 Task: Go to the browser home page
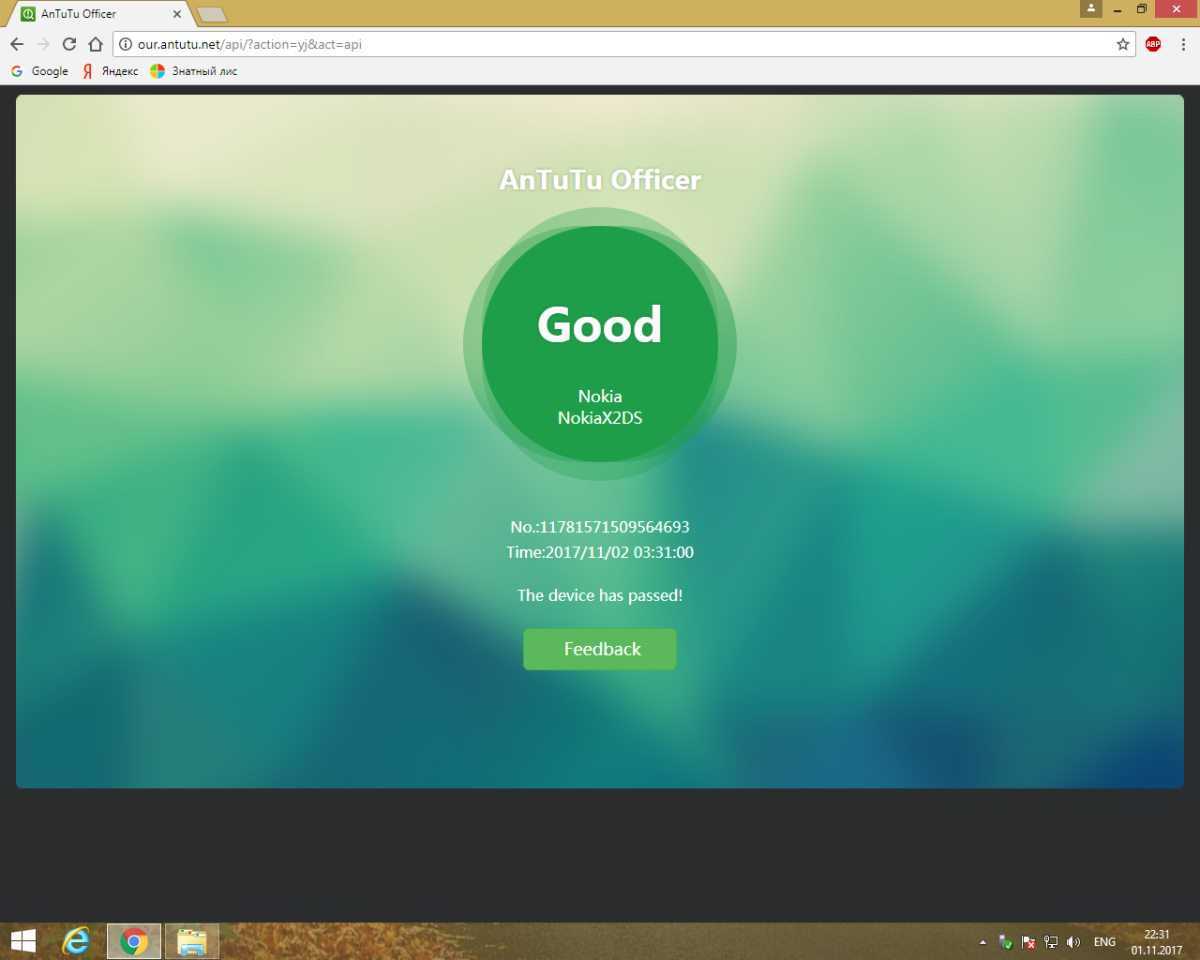95,44
